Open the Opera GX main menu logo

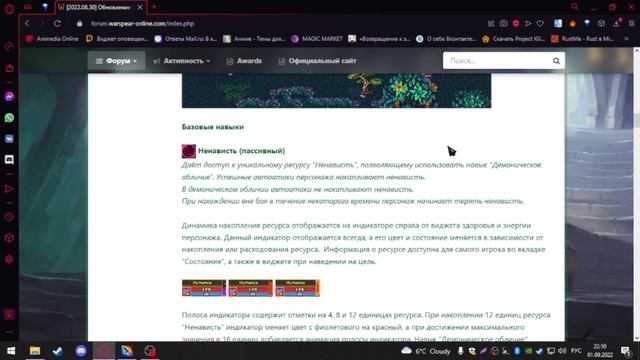tap(9, 8)
